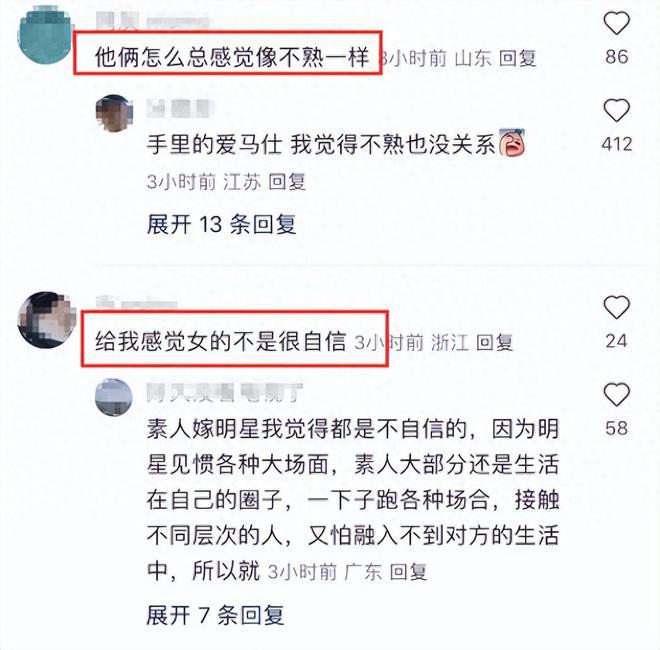Reply to the 山东 commenter
This screenshot has width=660, height=650.
click(517, 58)
